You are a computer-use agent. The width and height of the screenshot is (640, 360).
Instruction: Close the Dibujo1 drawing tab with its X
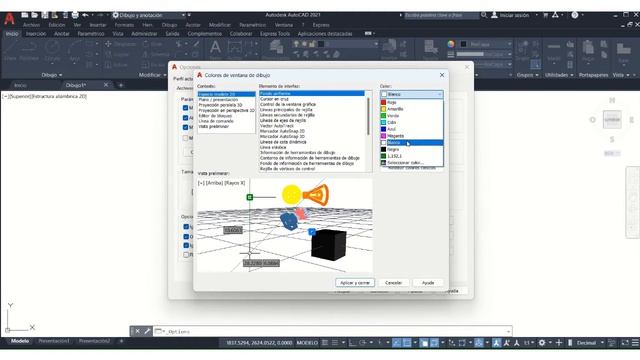point(106,85)
